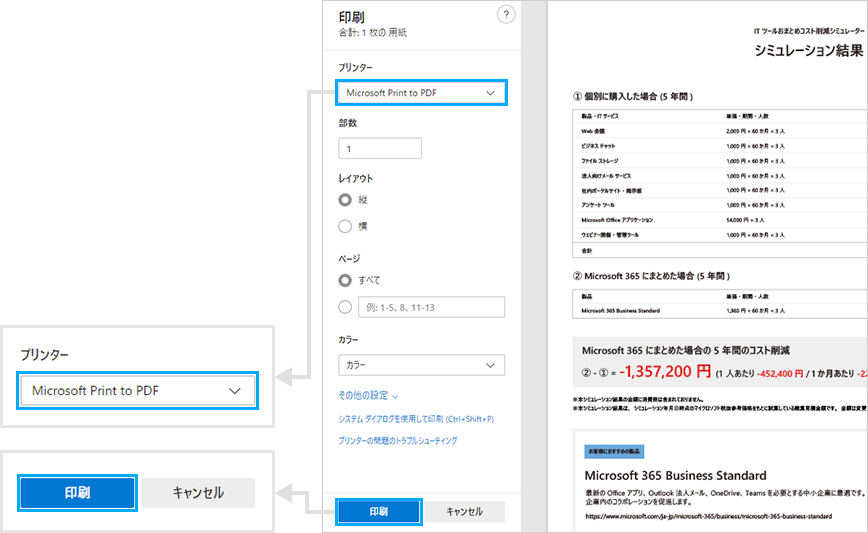
Task: Click the help question mark icon
Action: 506,14
